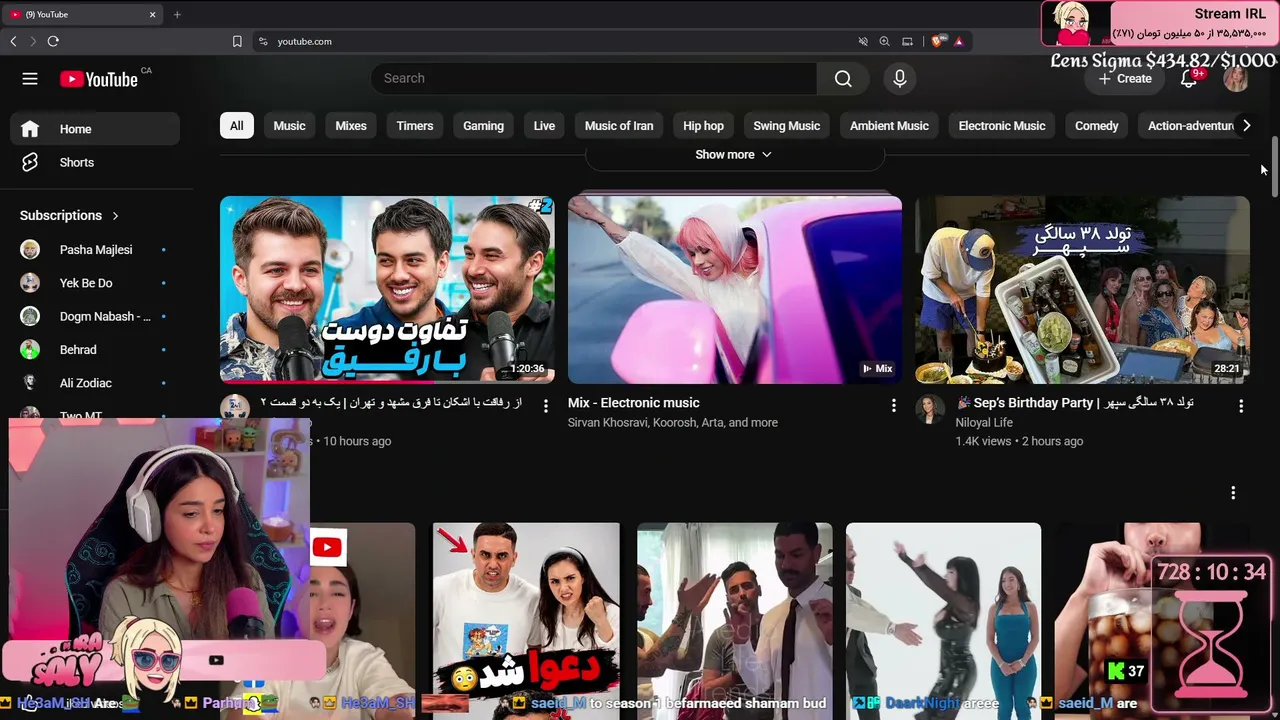Start voice search with the microphone
The width and height of the screenshot is (1280, 720).
tap(900, 78)
